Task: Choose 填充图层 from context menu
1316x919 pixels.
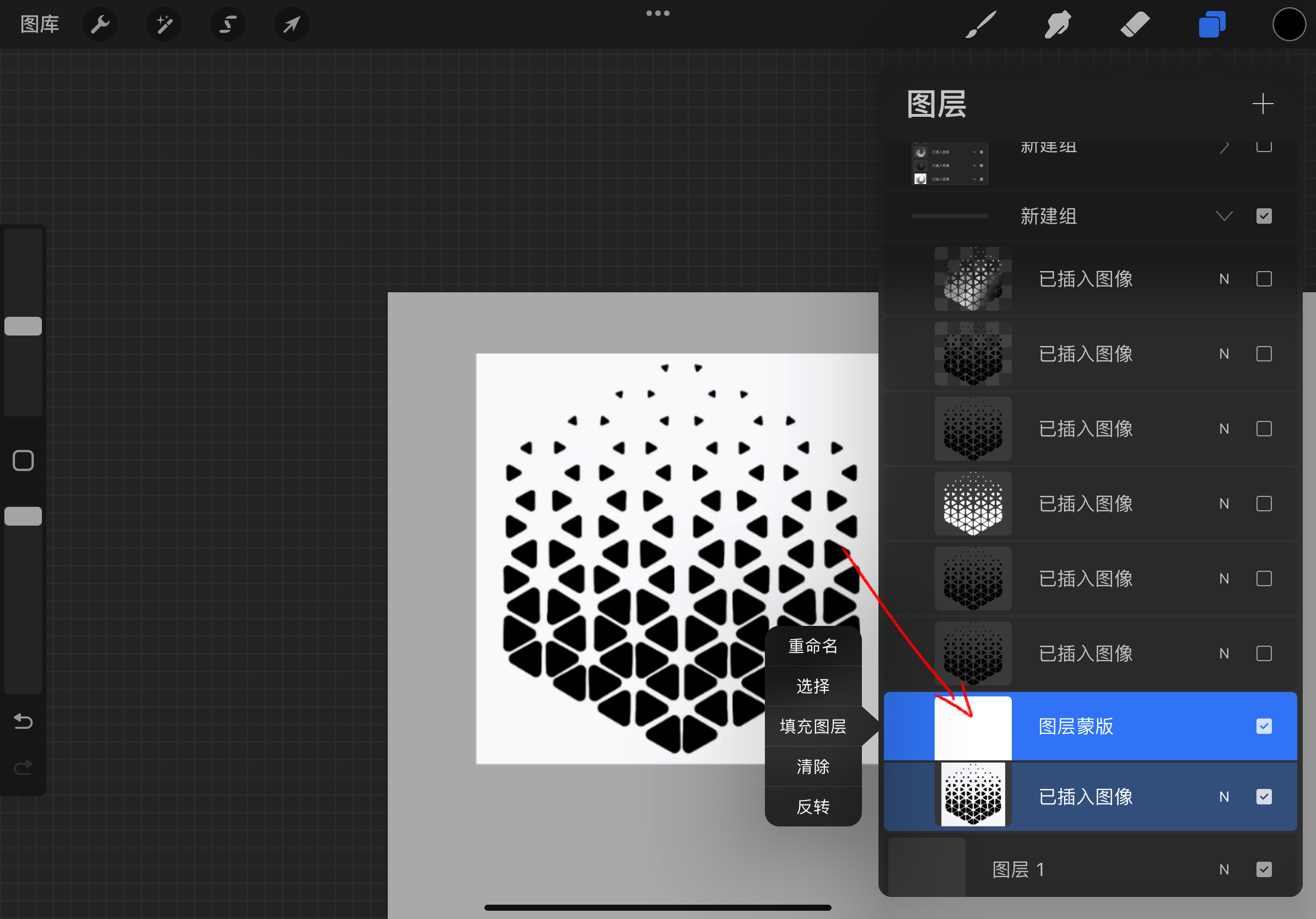Action: pos(813,726)
